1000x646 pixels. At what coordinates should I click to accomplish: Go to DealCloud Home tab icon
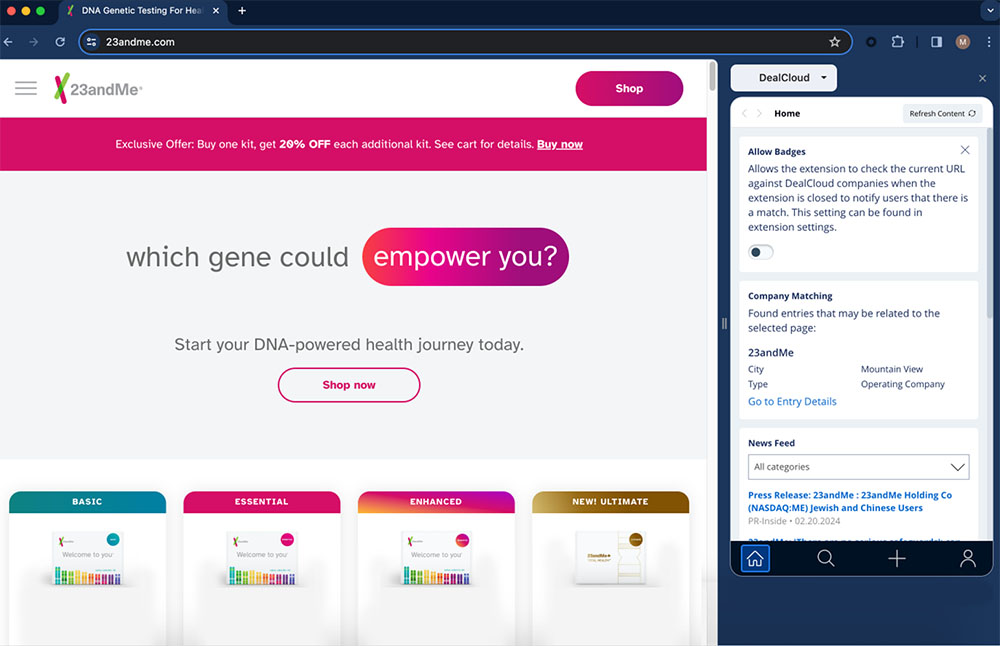(755, 559)
